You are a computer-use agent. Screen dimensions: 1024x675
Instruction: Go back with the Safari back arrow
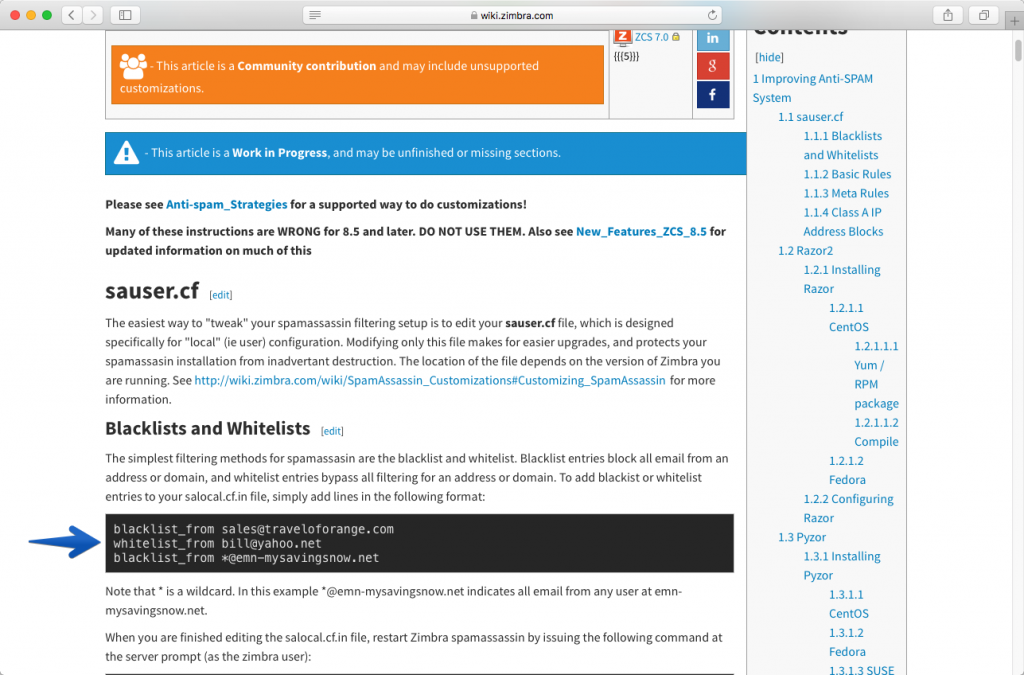click(x=71, y=15)
